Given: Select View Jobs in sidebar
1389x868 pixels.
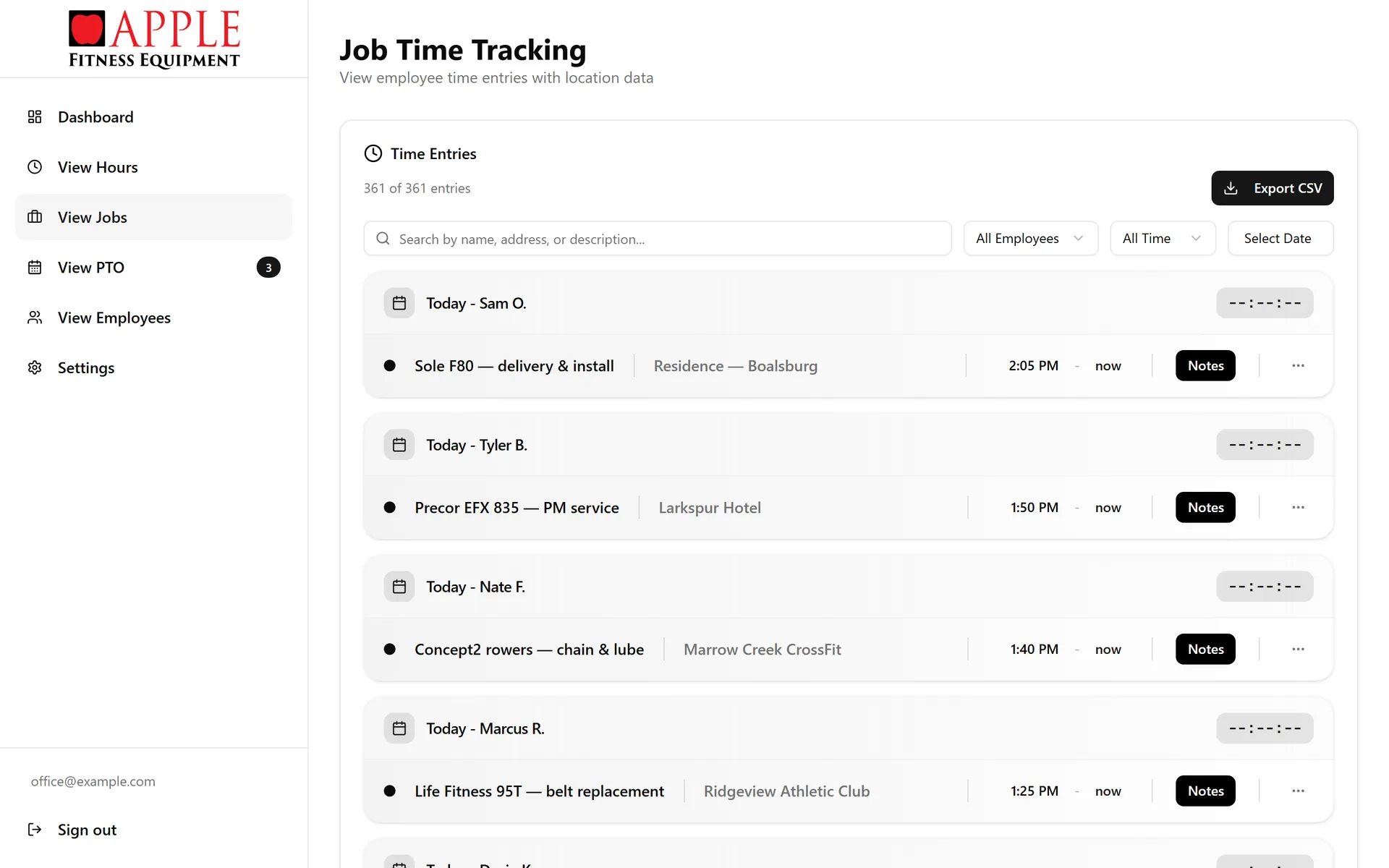Looking at the screenshot, I should [x=153, y=217].
